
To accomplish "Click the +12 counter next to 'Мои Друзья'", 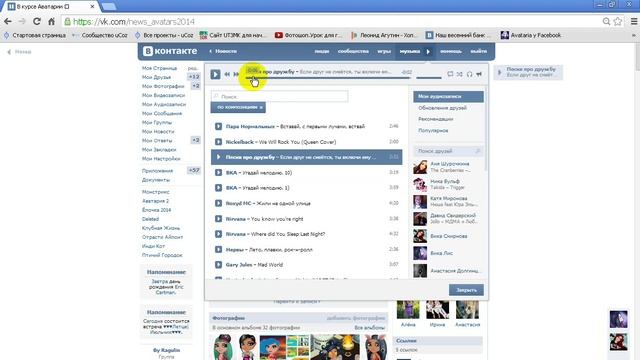I will click(x=194, y=77).
